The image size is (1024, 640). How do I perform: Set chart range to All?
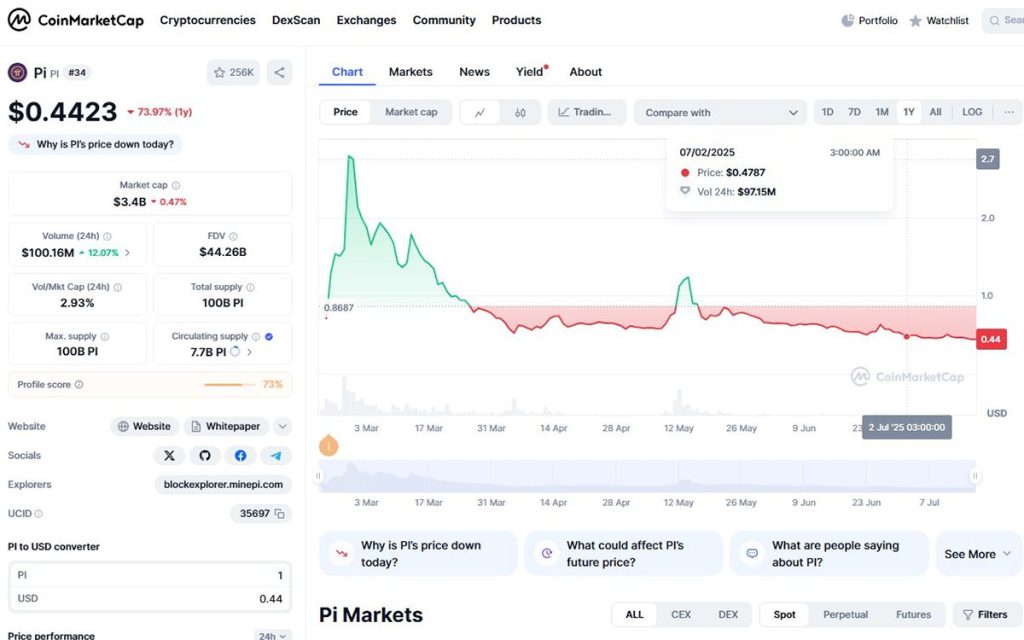pos(935,112)
